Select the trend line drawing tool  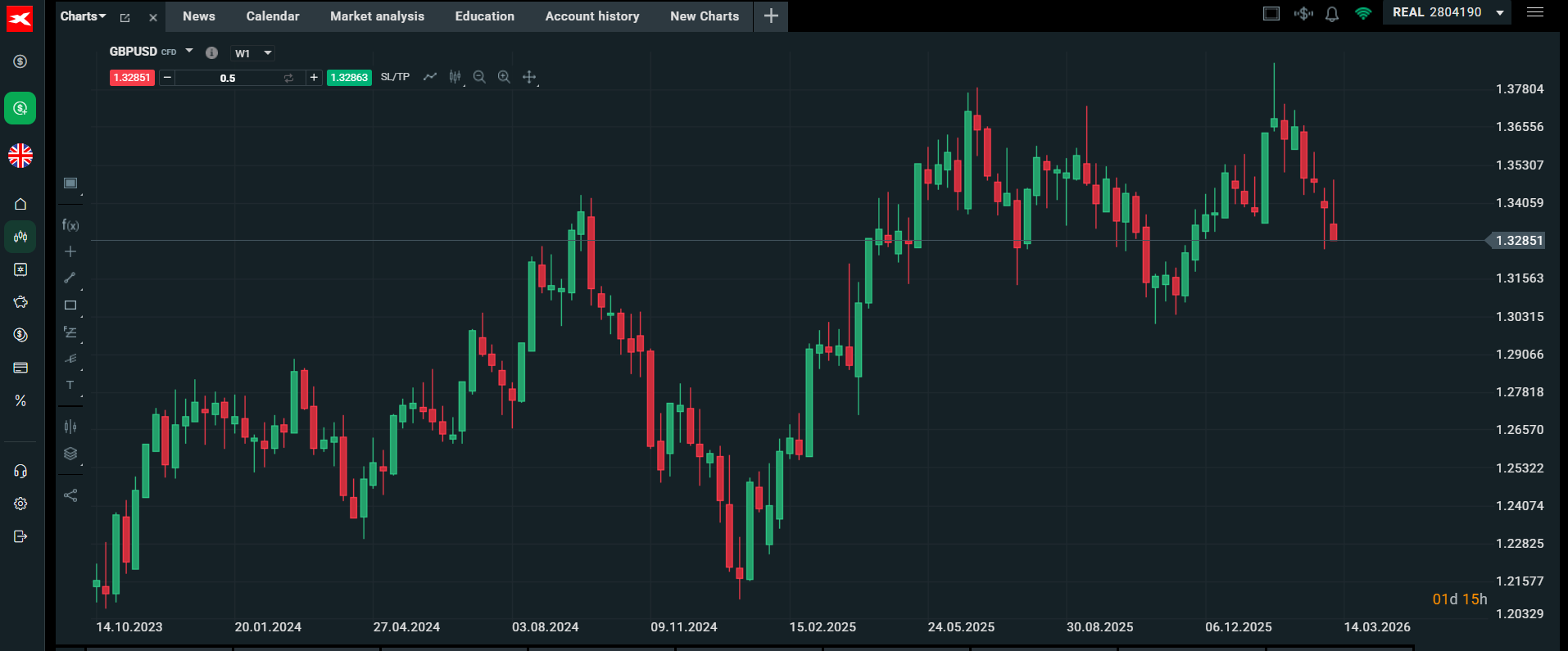[70, 278]
